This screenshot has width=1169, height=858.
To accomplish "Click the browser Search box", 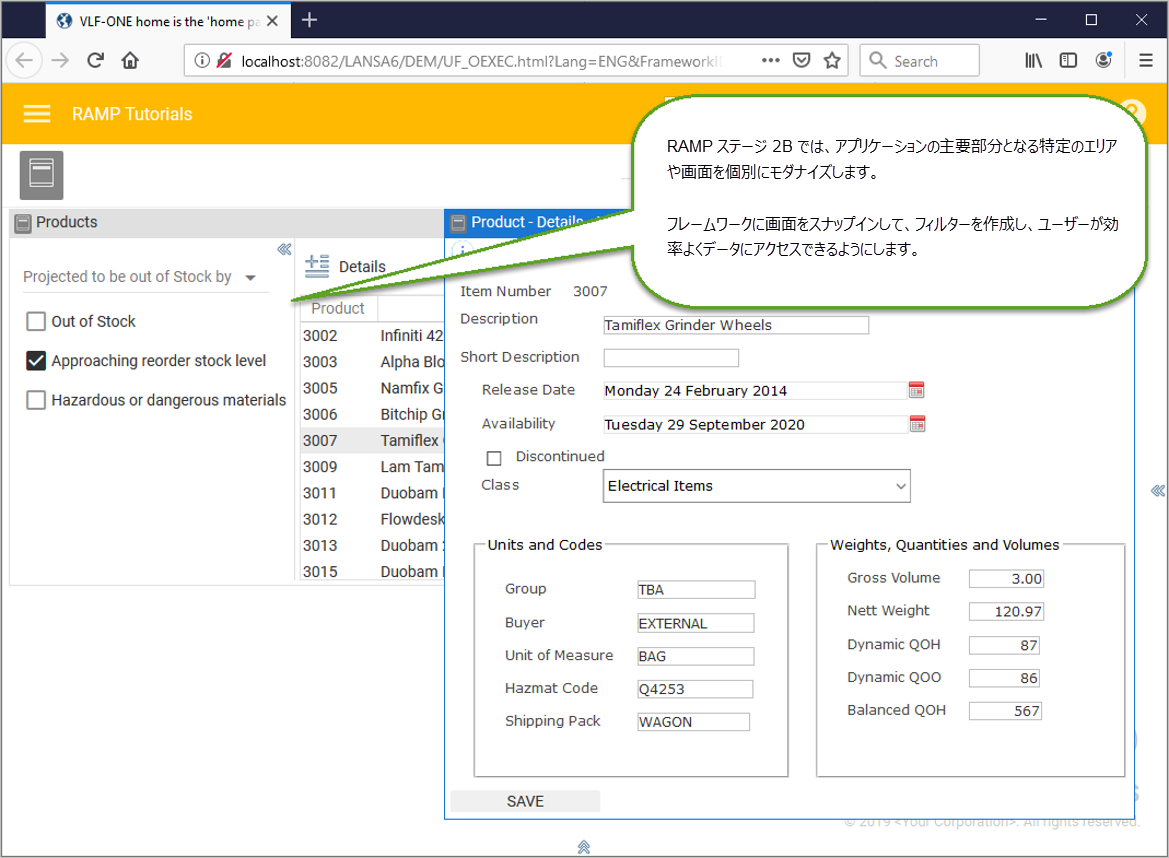I will point(919,60).
